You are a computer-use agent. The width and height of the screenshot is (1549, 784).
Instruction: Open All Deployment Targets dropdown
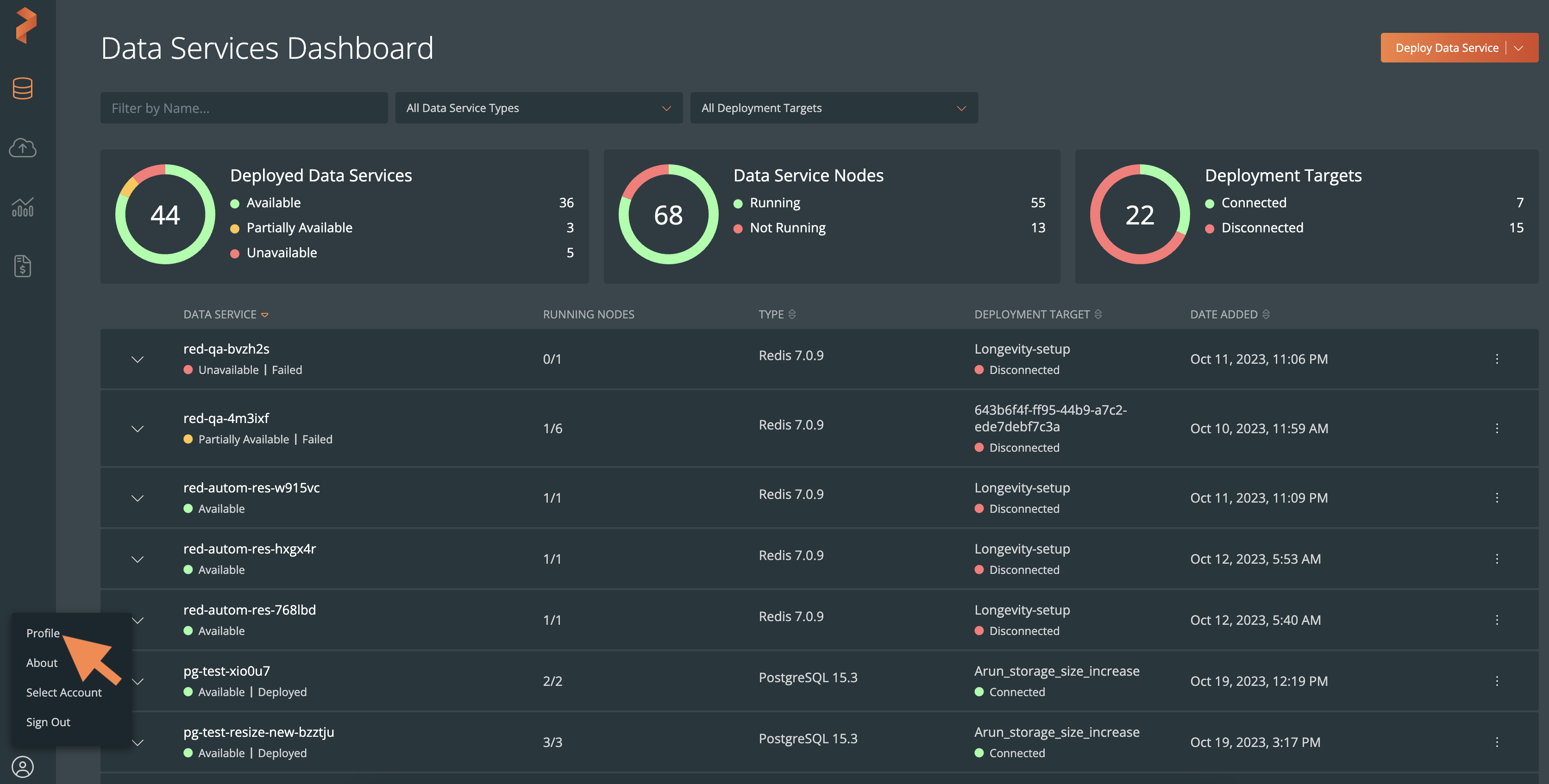(834, 108)
